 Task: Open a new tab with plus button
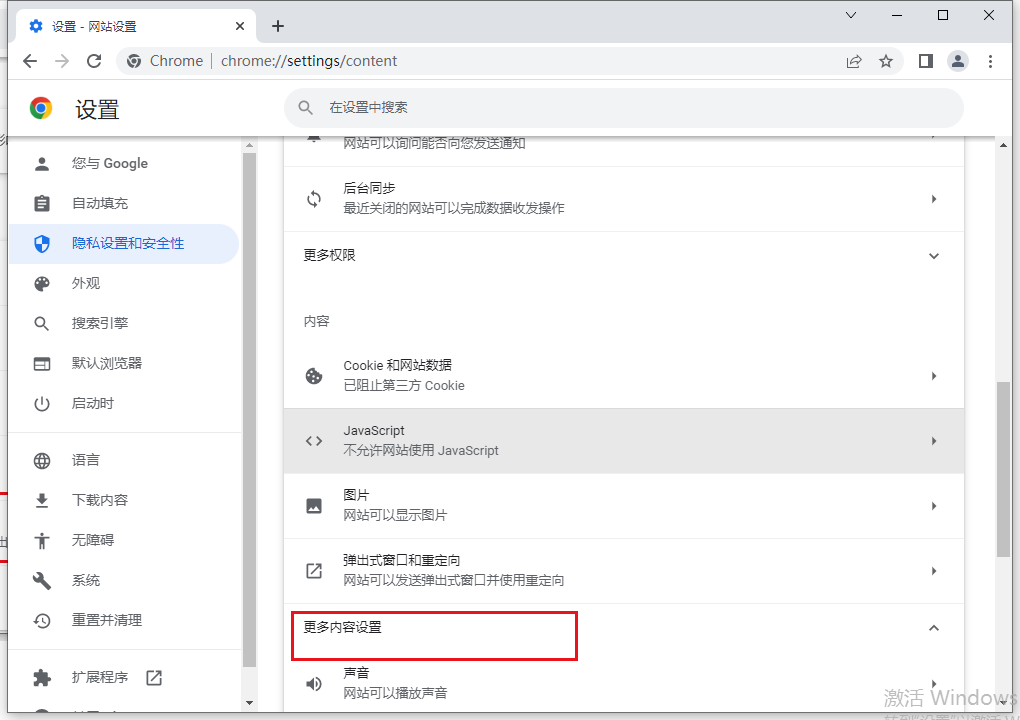(278, 26)
